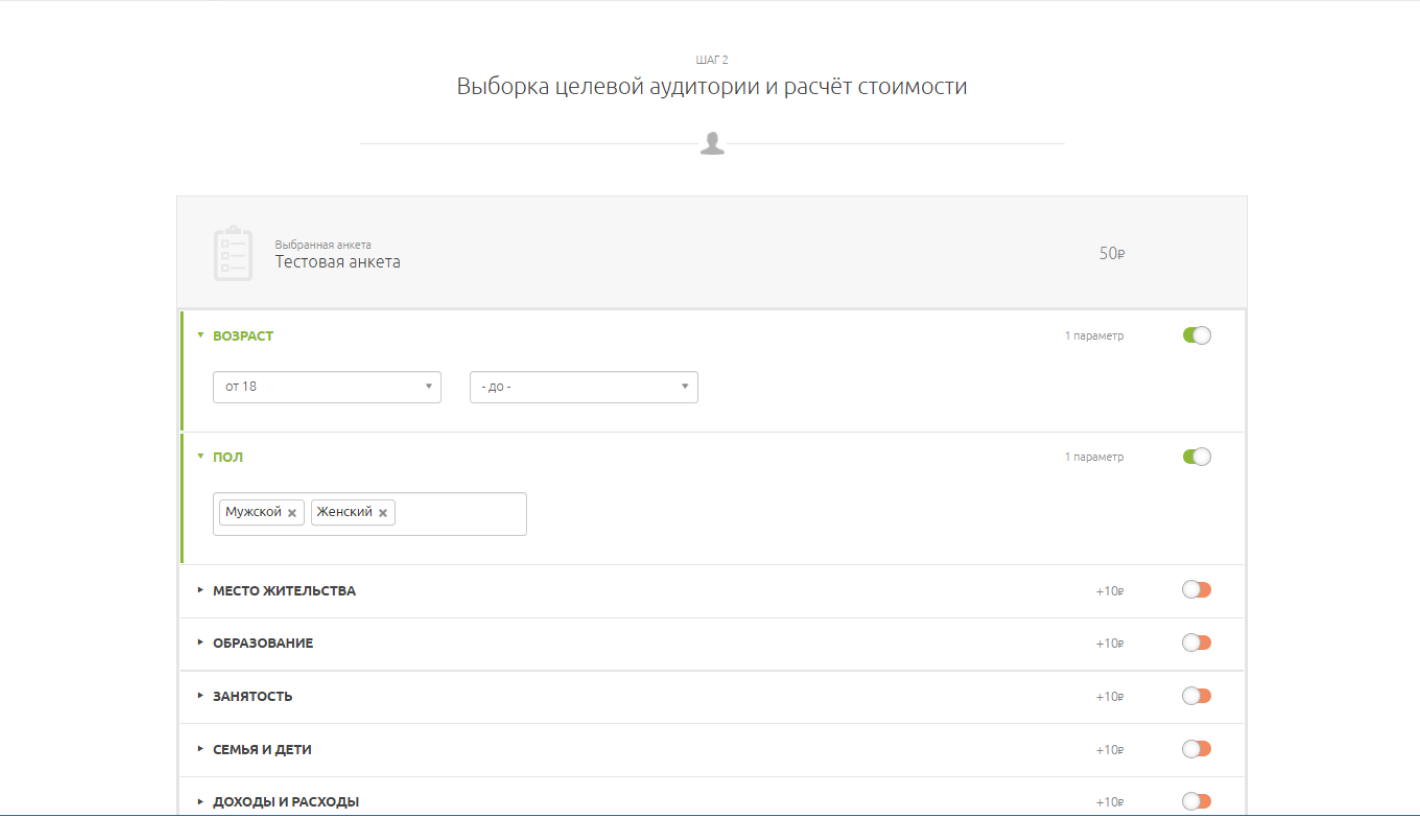
Task: Click the user silhouette icon under the heading
Action: [x=712, y=143]
